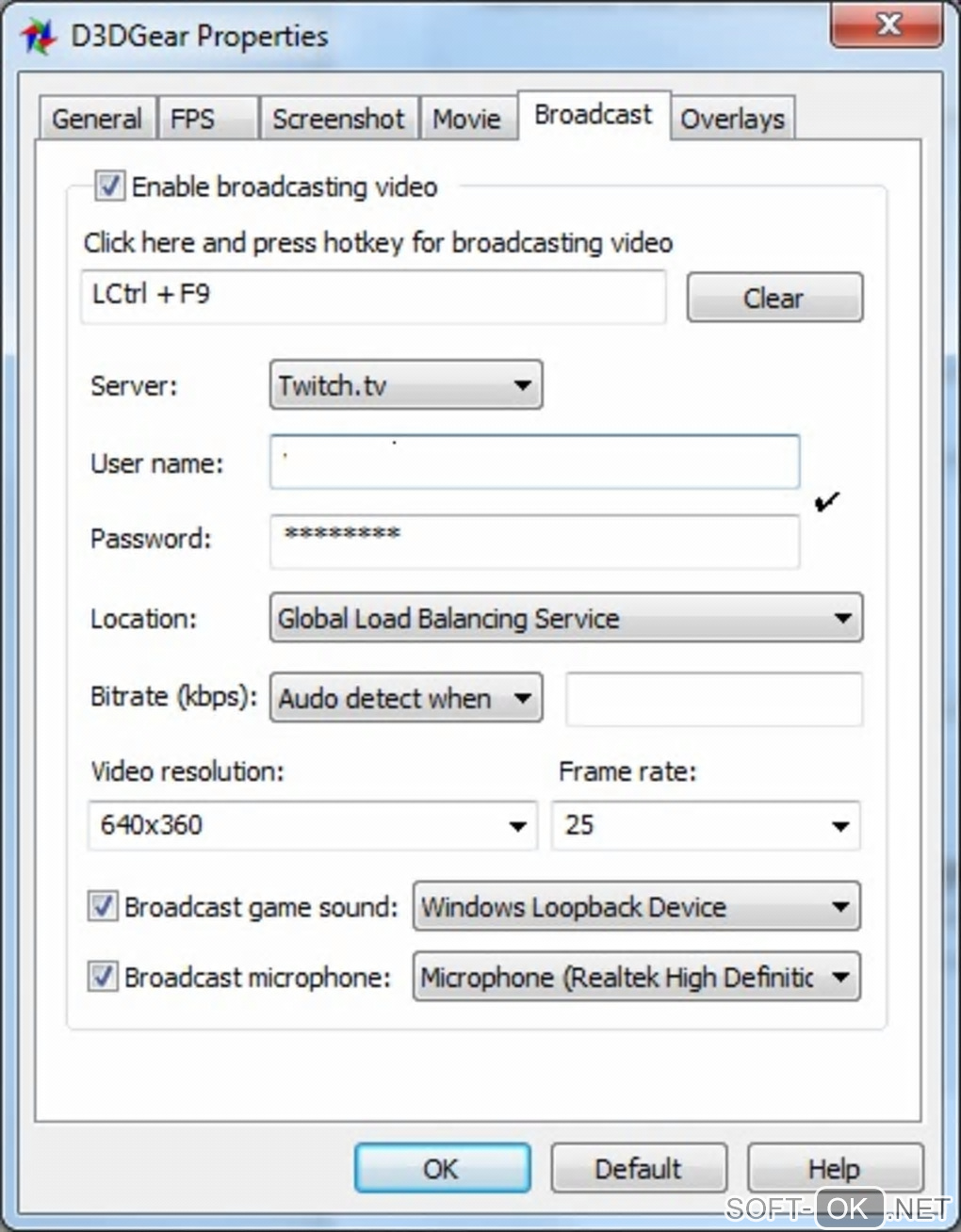Toggle the Broadcast microphone checkbox
The image size is (961, 1232).
(x=103, y=977)
